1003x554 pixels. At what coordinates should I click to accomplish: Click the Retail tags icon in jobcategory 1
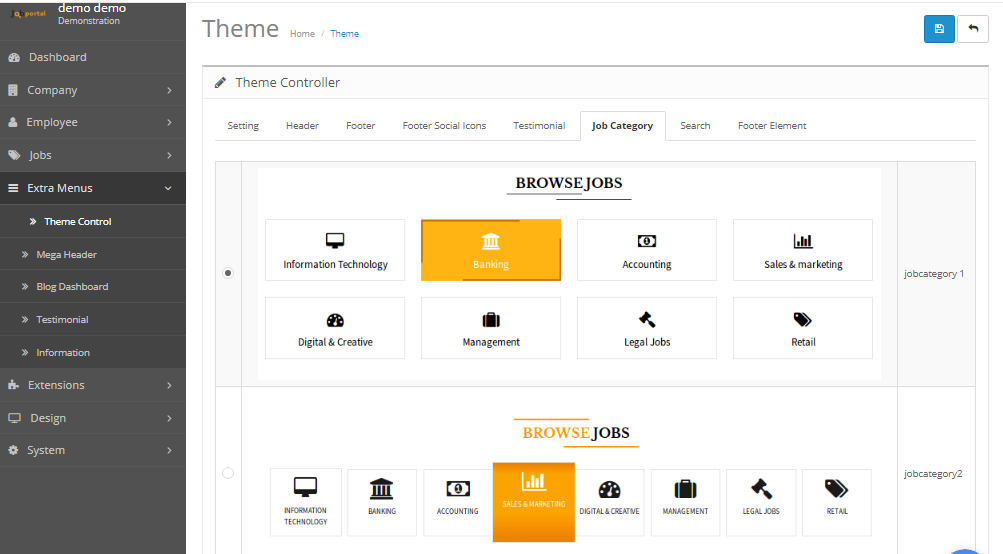[803, 320]
